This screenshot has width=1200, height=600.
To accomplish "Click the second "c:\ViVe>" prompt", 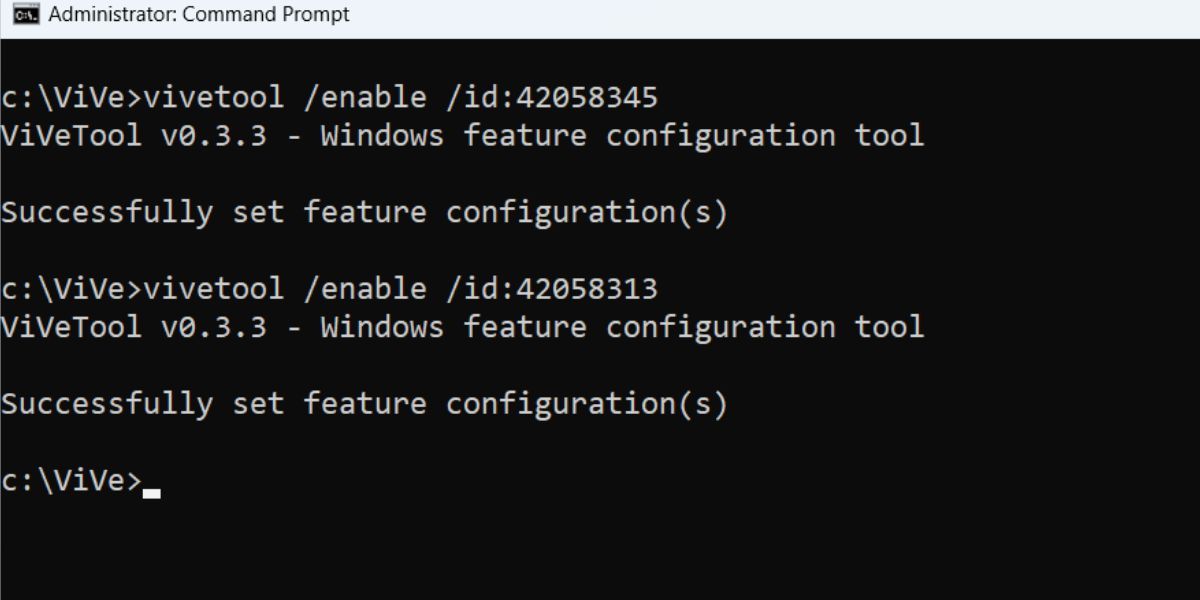I will [x=71, y=289].
